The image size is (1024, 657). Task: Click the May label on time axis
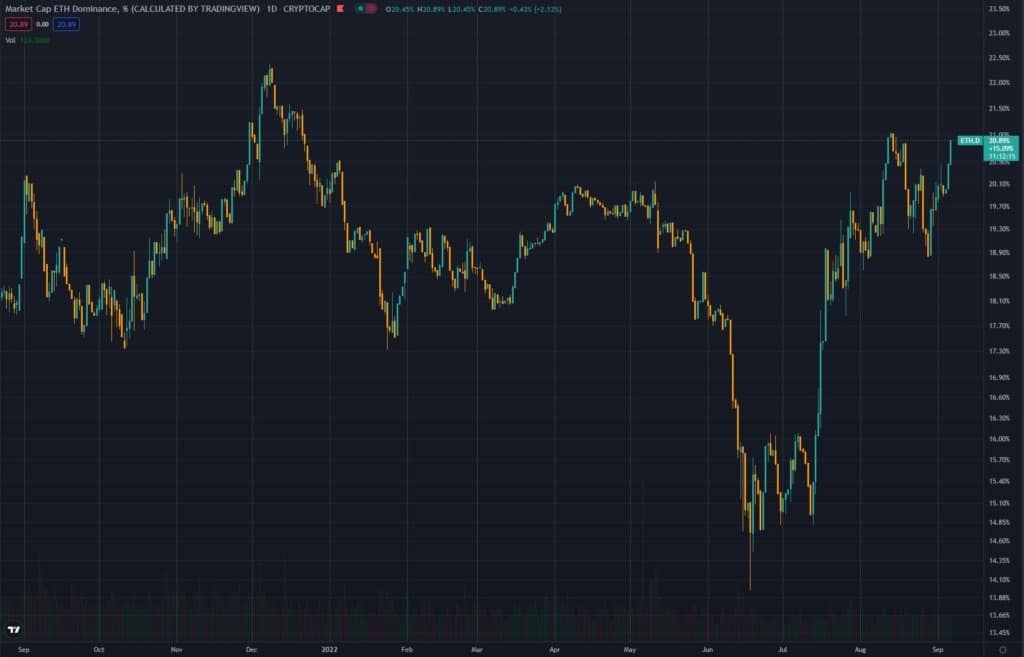(630, 650)
